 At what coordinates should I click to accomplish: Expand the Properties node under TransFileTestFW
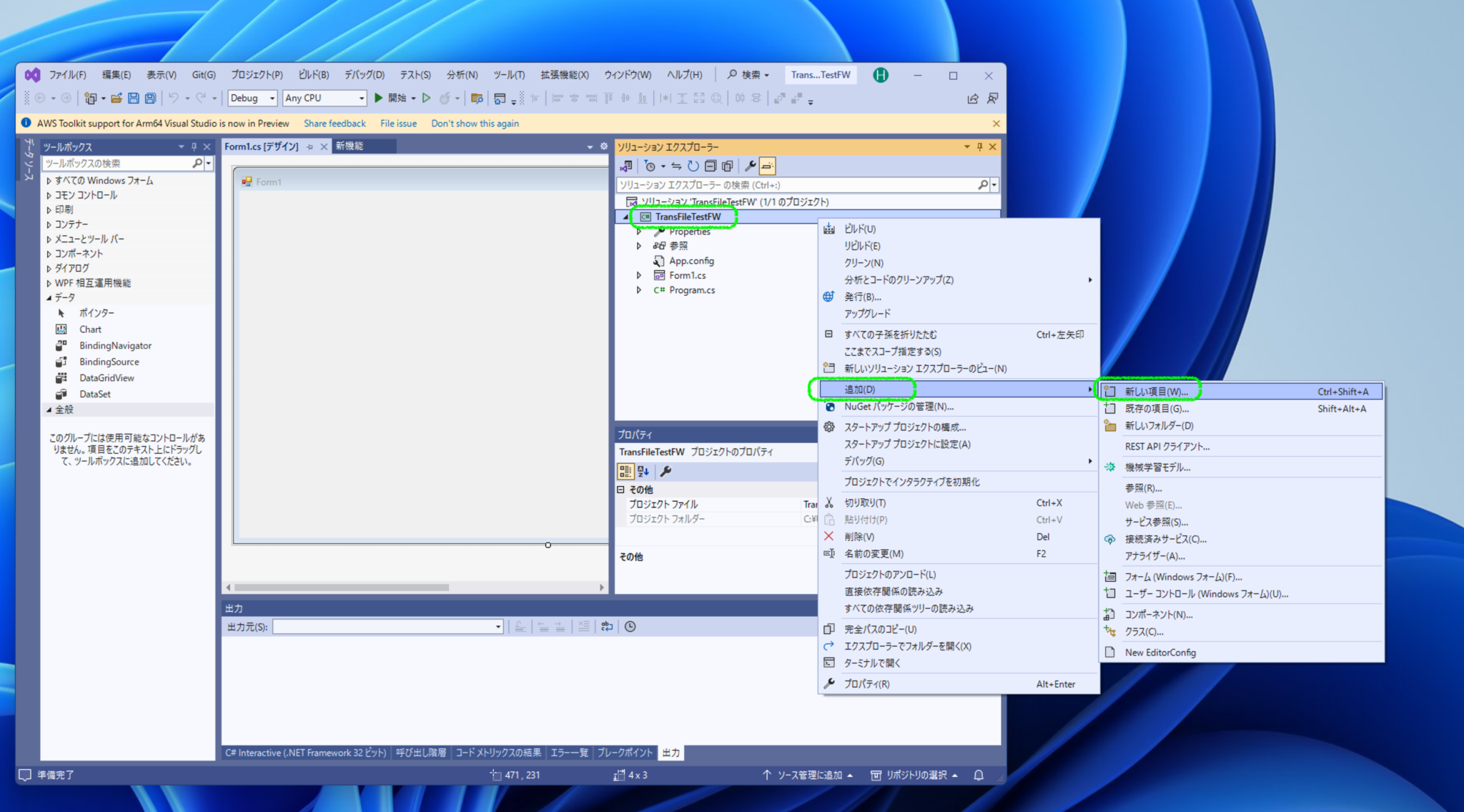640,232
